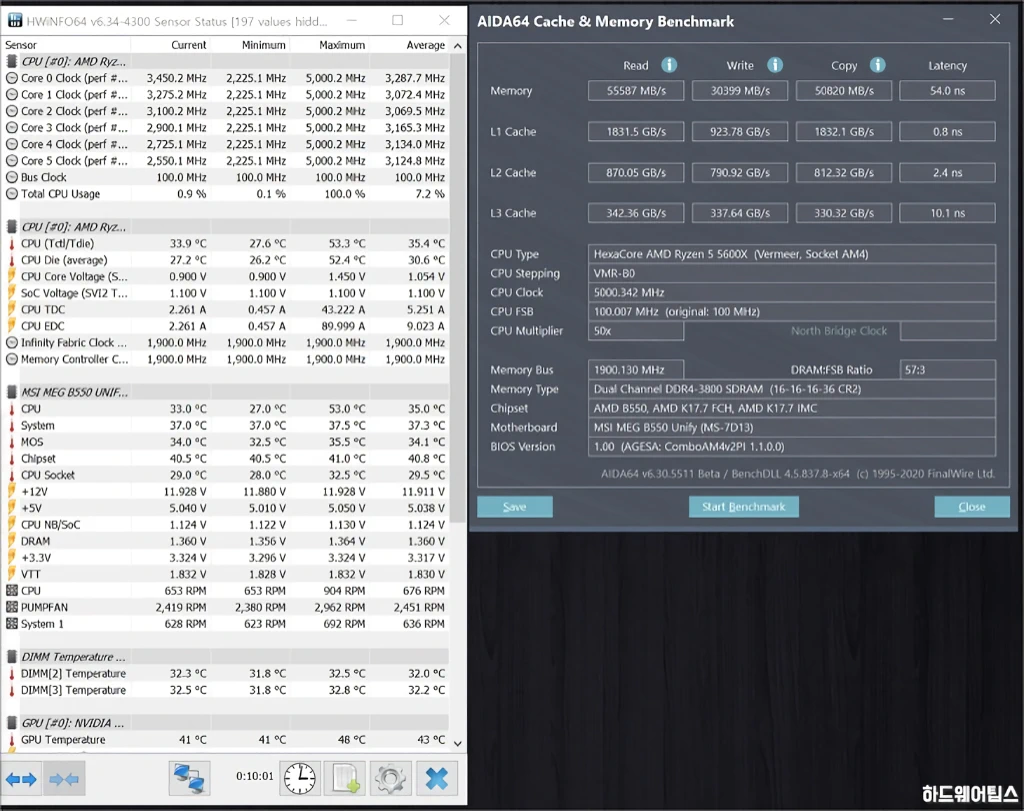
Task: Click the elapsed time 0:10:01 display
Action: tap(254, 776)
